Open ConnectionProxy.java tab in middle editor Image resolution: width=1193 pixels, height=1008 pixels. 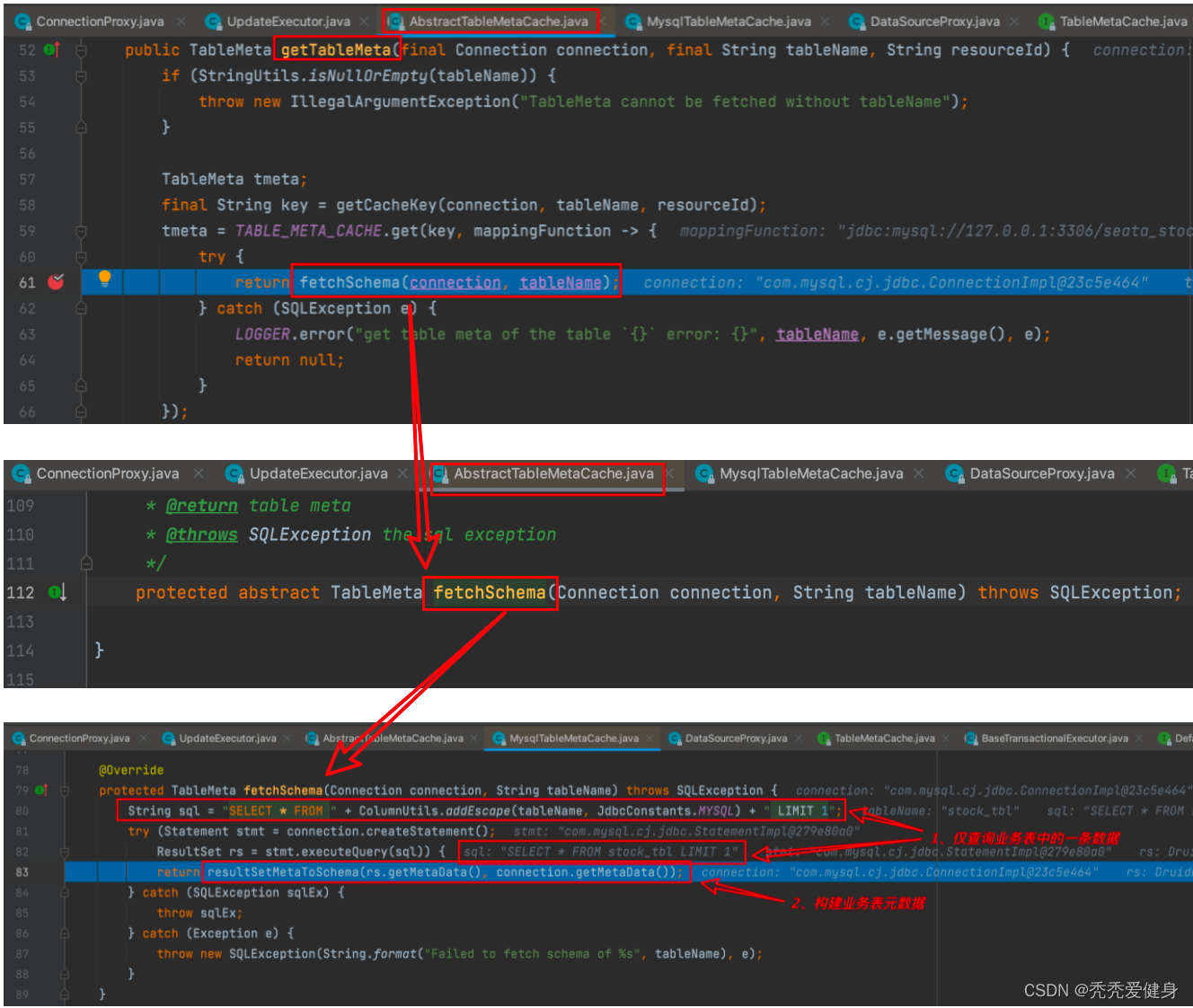tap(107, 473)
